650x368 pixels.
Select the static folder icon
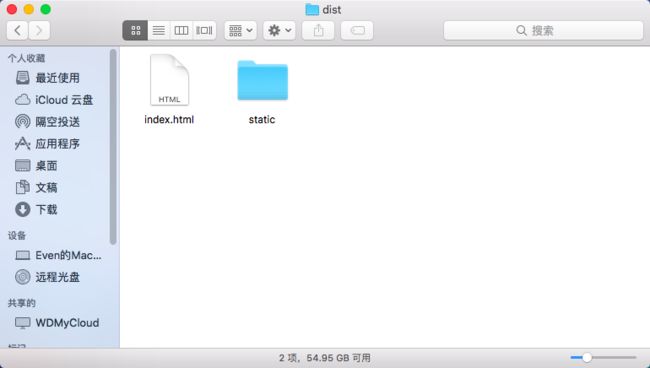(x=262, y=80)
